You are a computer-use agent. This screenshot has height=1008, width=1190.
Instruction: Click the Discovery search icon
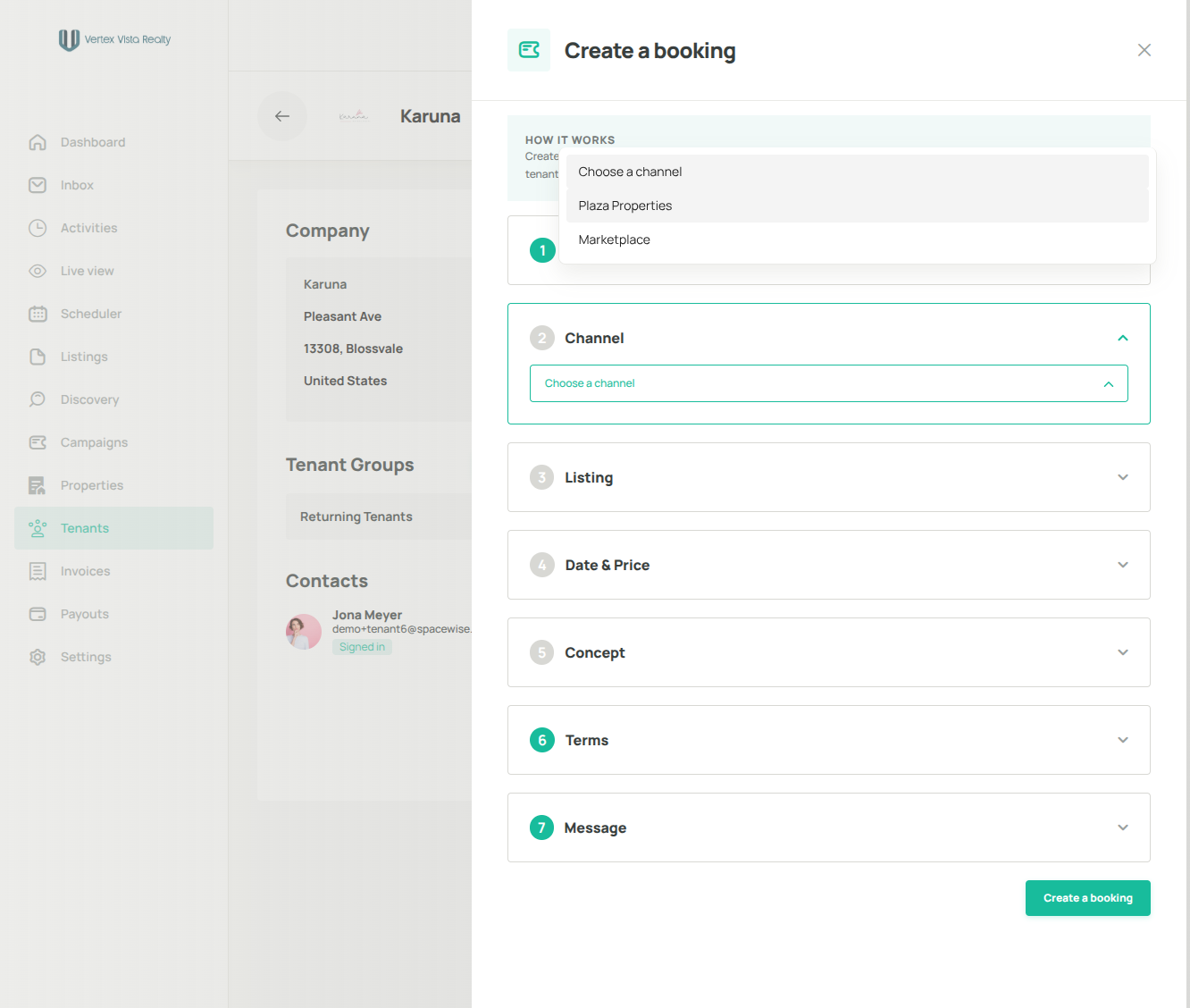[38, 399]
